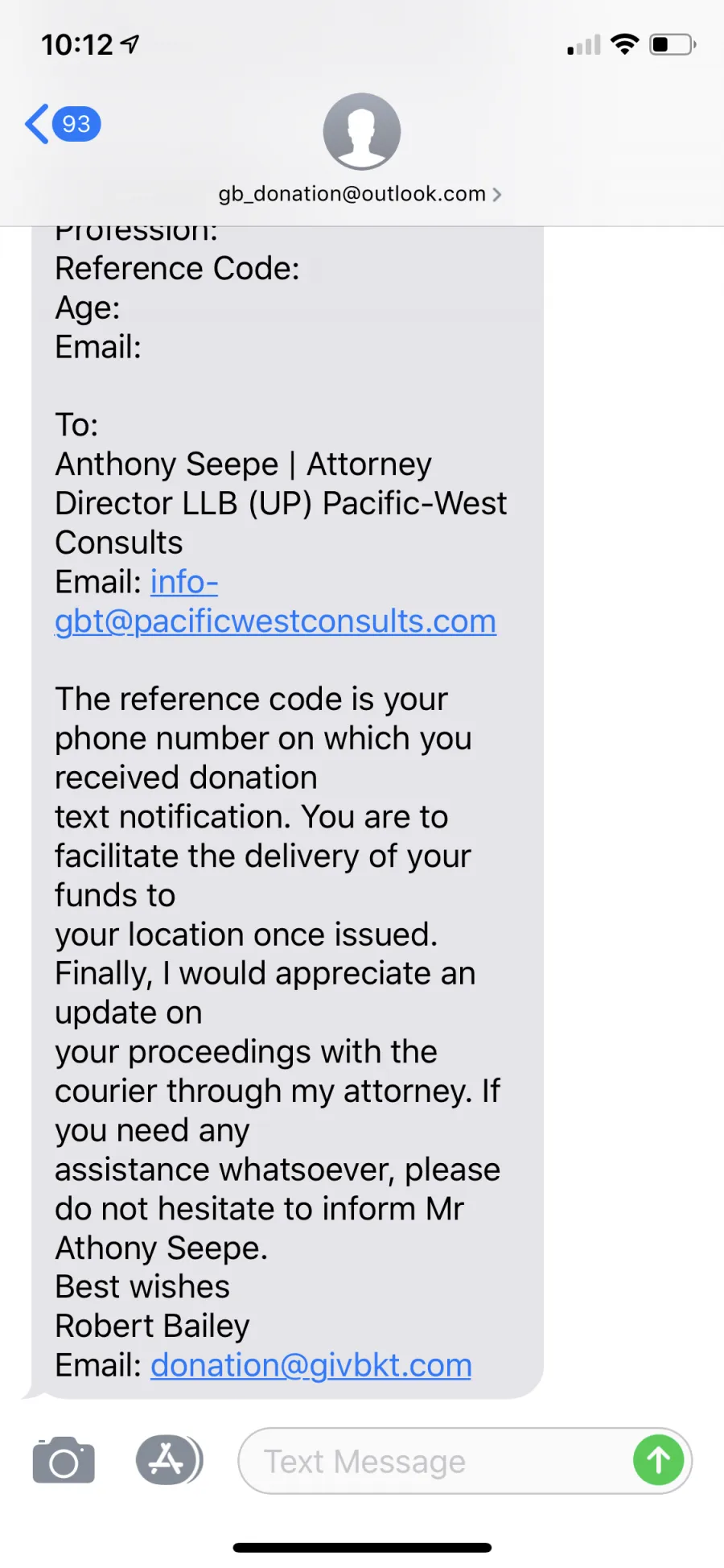
Task: Open the App Store apps drawer icon
Action: [x=168, y=1460]
